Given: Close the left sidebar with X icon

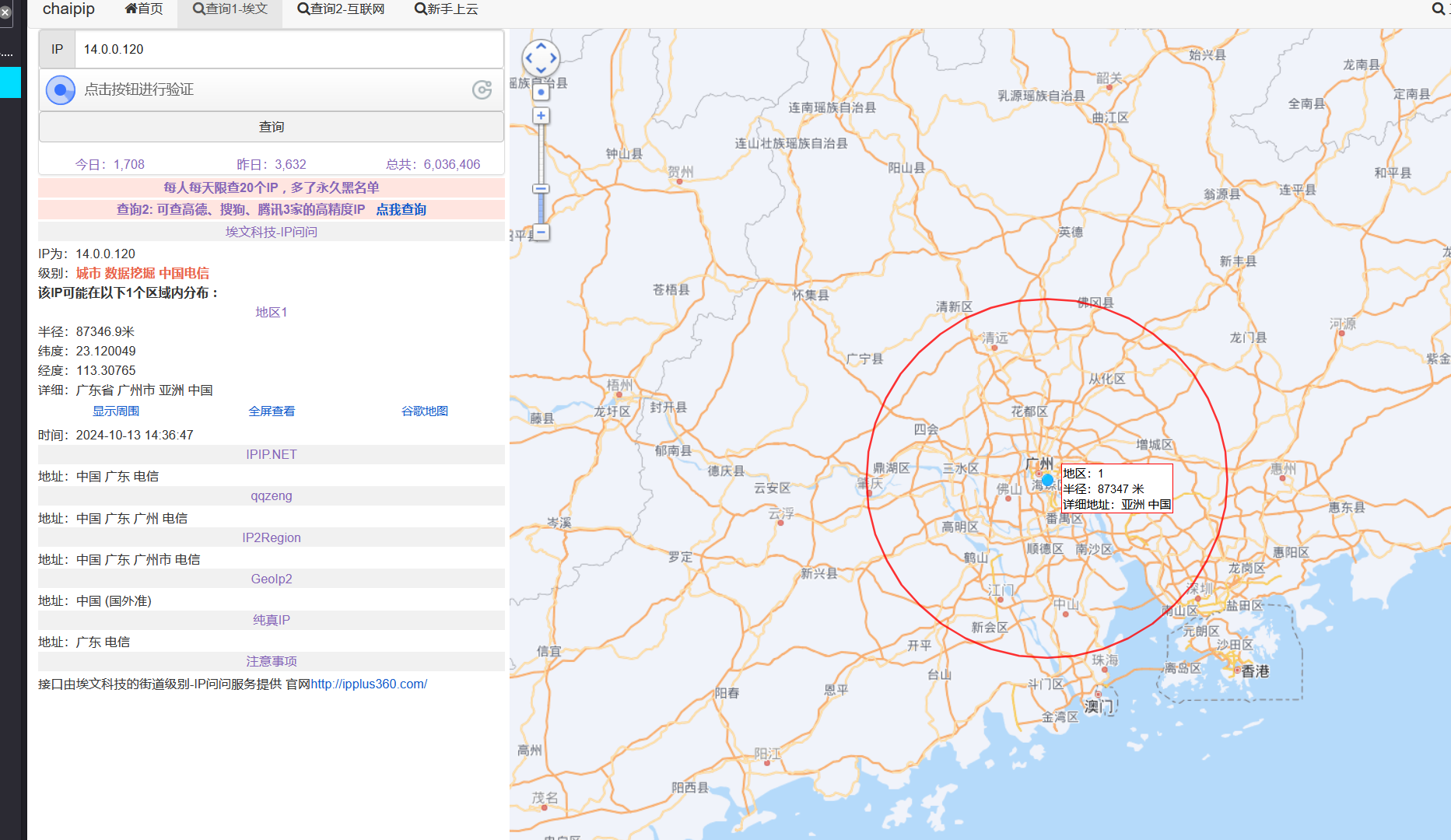Looking at the screenshot, I should [5, 12].
